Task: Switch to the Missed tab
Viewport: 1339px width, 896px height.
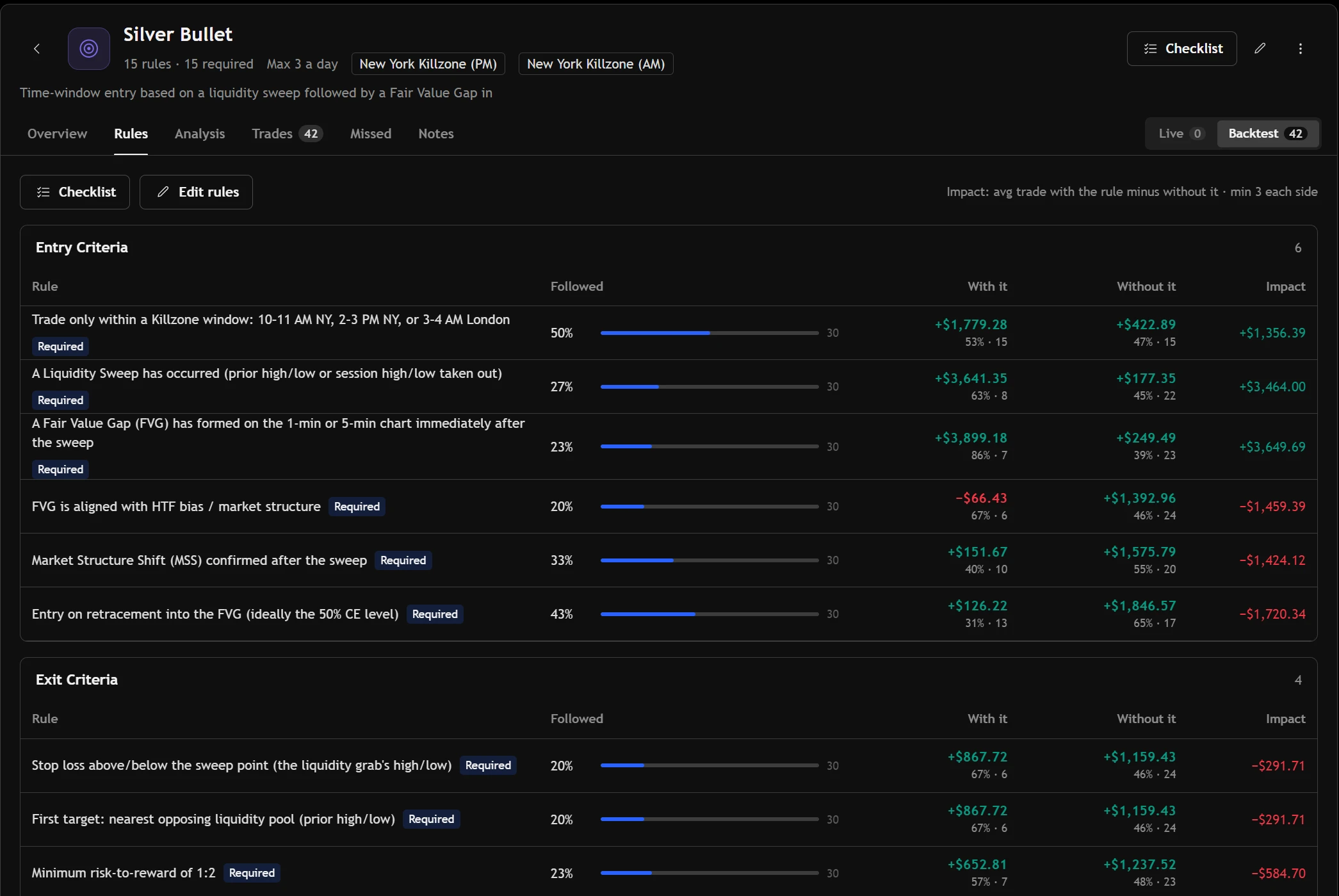Action: [370, 133]
